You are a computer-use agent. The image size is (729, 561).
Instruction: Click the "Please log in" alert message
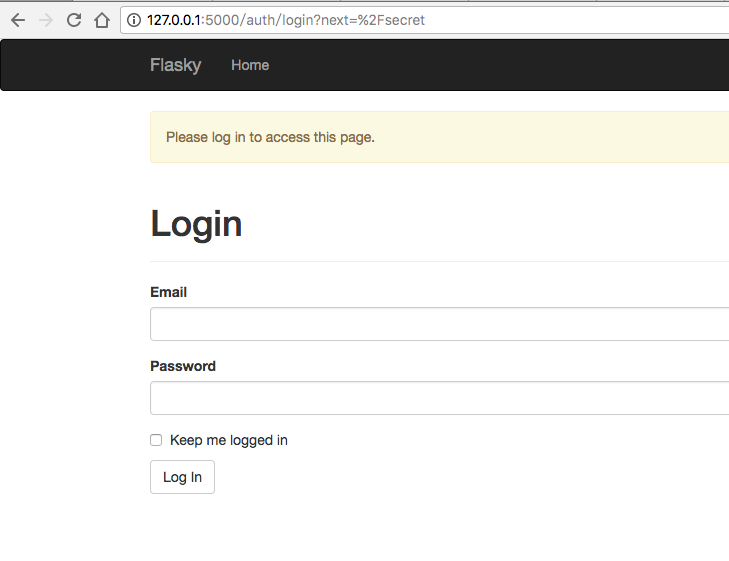(x=270, y=137)
